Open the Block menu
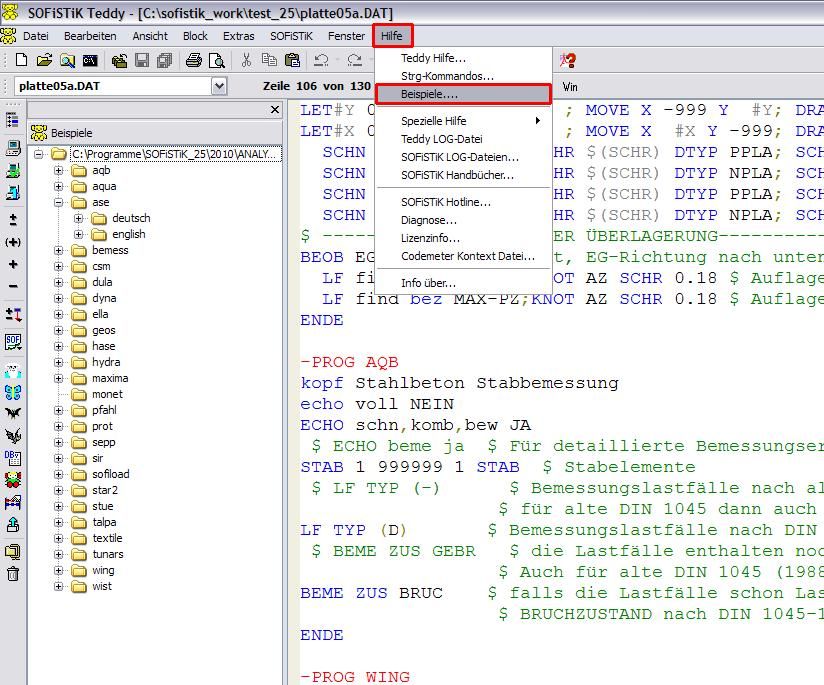Viewport: 824px width, 685px height. pos(195,36)
